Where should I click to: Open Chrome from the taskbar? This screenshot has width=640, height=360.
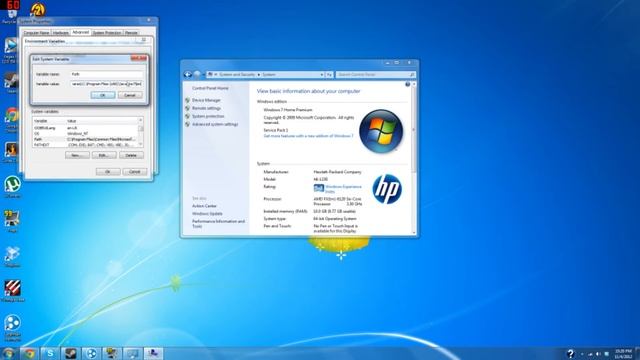(x=29, y=353)
